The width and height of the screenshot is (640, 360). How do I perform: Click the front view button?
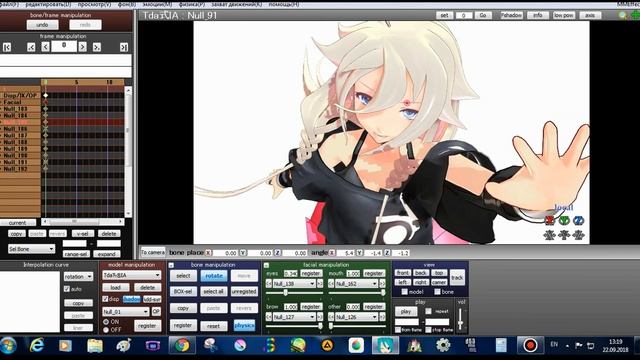pos(402,273)
